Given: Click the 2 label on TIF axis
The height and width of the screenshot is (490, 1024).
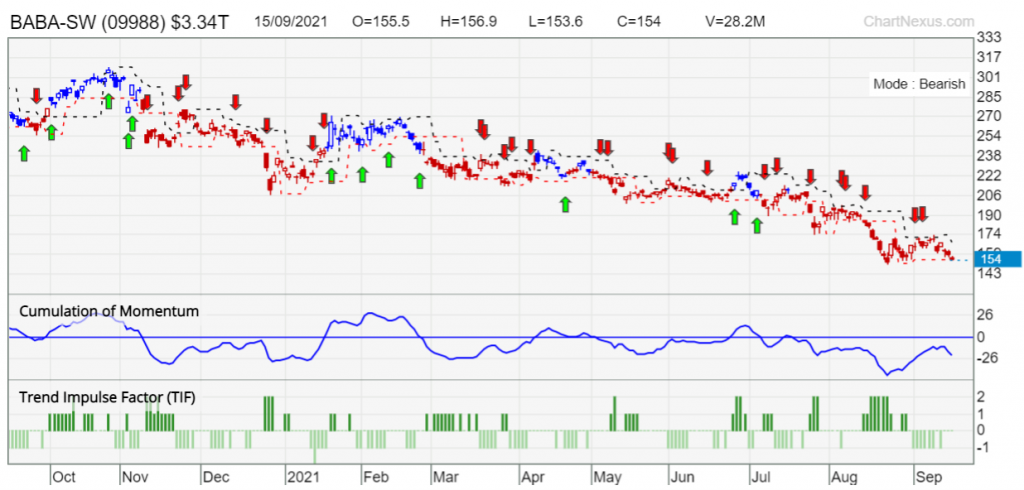Looking at the screenshot, I should click(981, 397).
